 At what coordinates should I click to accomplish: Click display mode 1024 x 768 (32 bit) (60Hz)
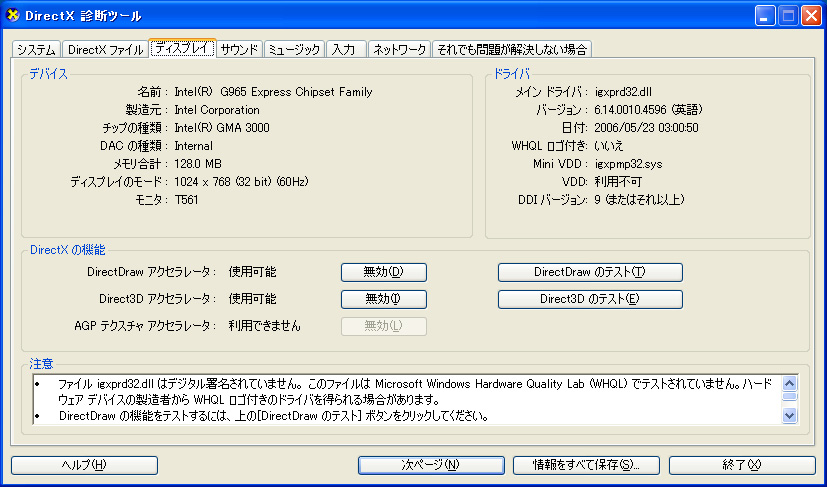(x=241, y=182)
